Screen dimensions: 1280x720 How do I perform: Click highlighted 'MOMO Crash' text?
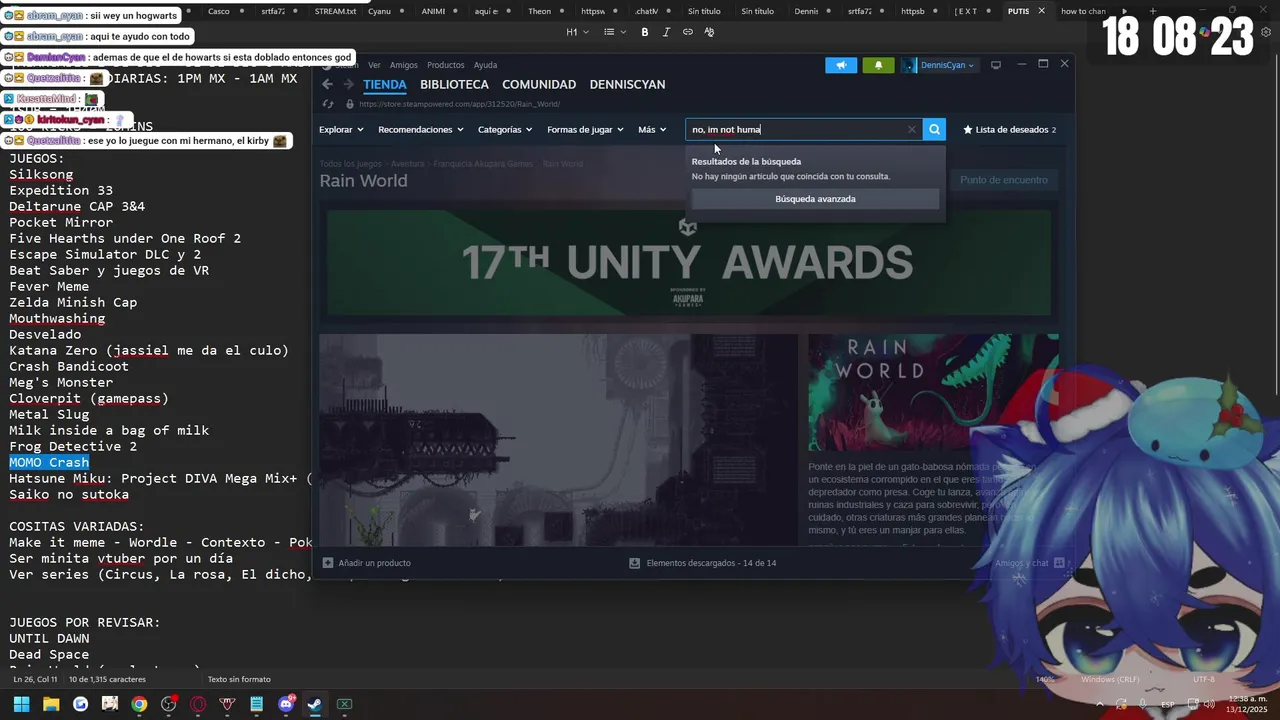coord(49,463)
